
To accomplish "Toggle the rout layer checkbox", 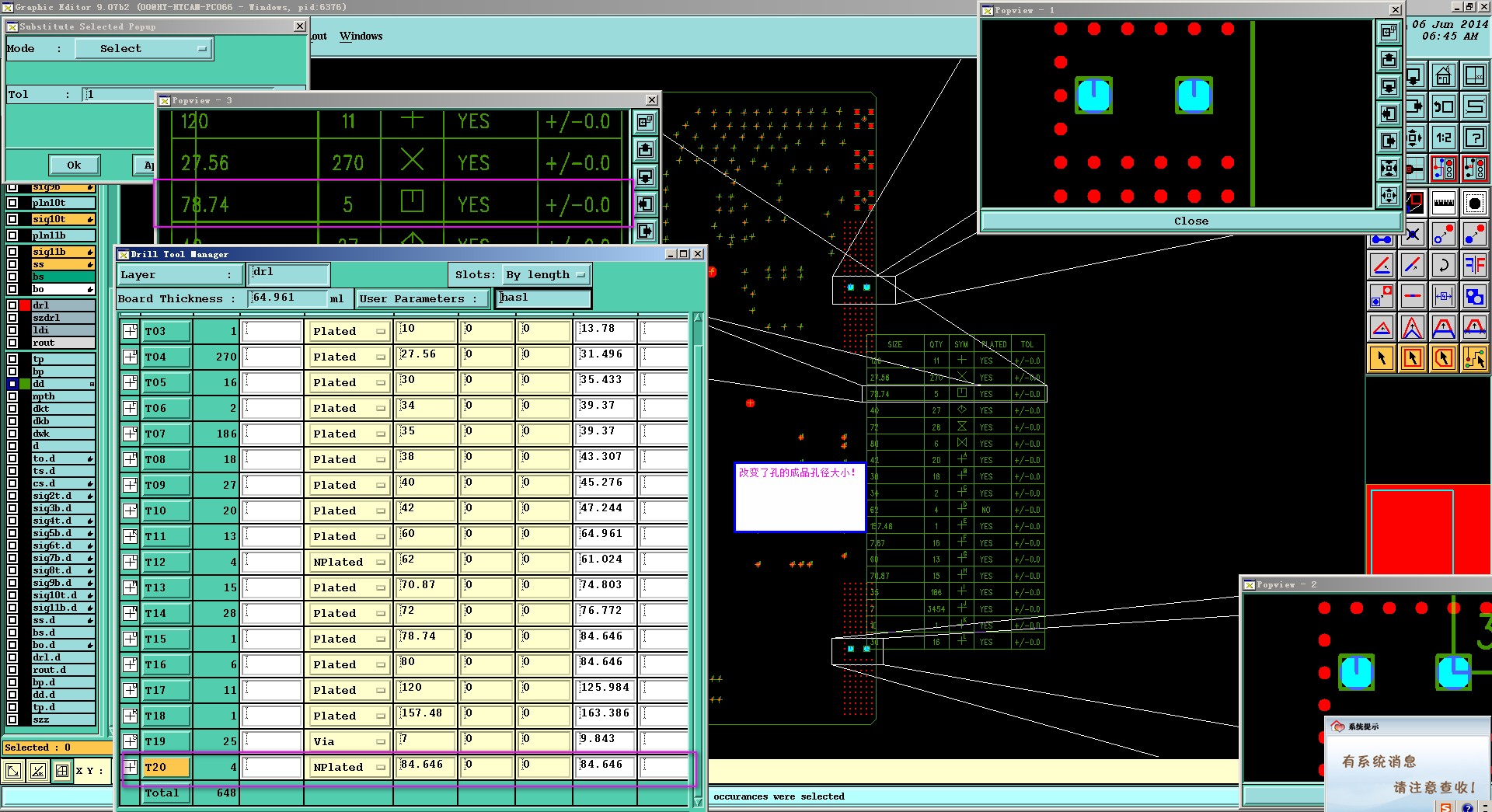I will point(12,343).
